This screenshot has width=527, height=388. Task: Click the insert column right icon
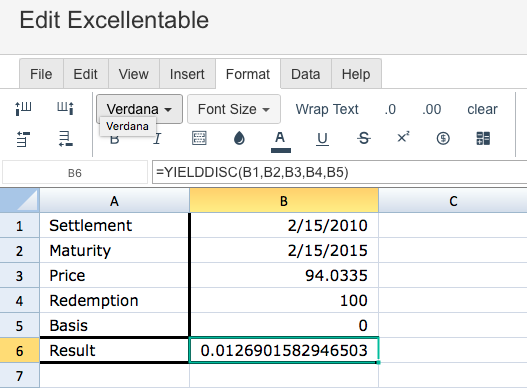(x=65, y=108)
